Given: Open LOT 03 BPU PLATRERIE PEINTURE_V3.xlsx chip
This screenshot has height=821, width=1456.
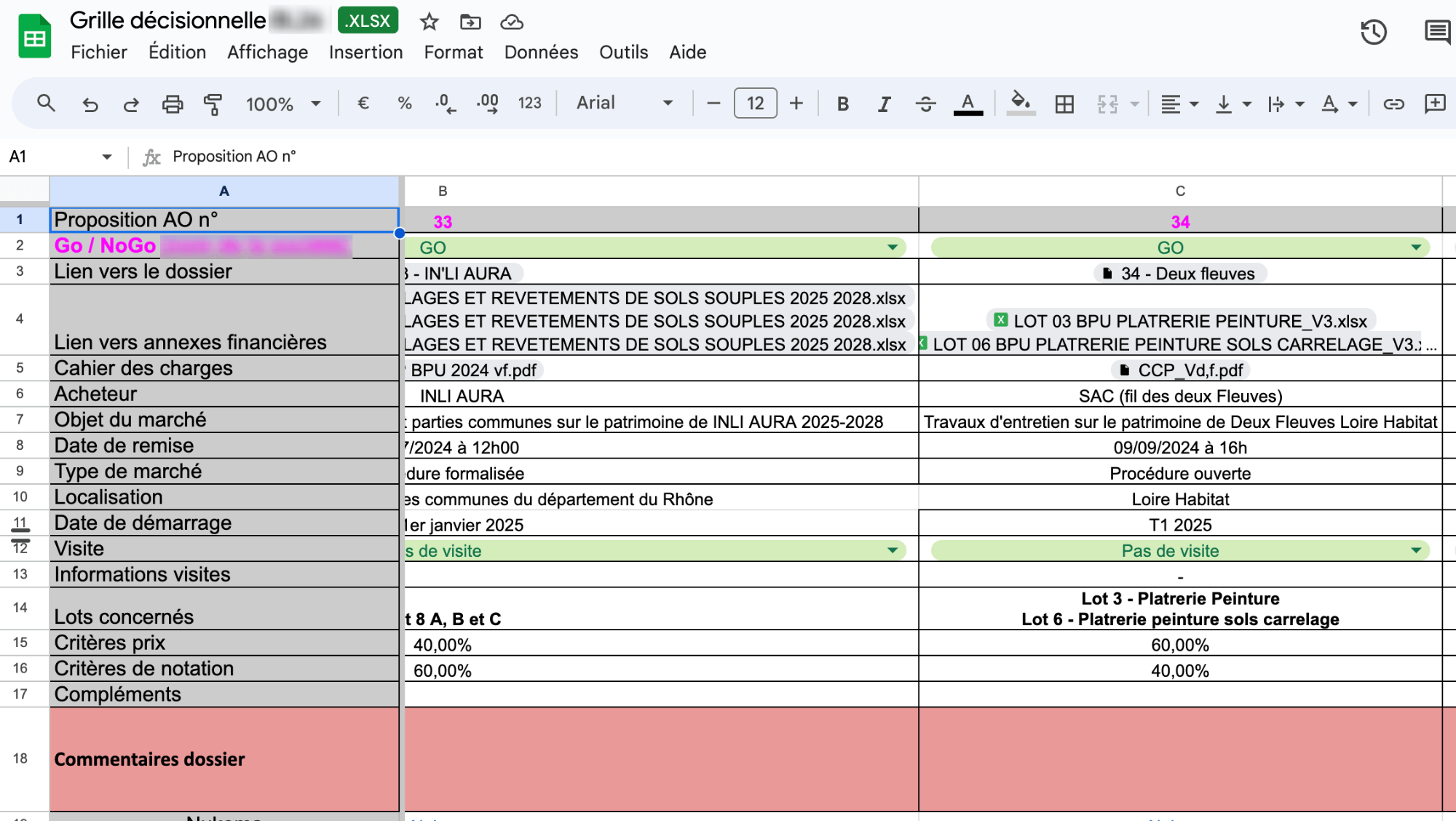Looking at the screenshot, I should [x=1181, y=321].
